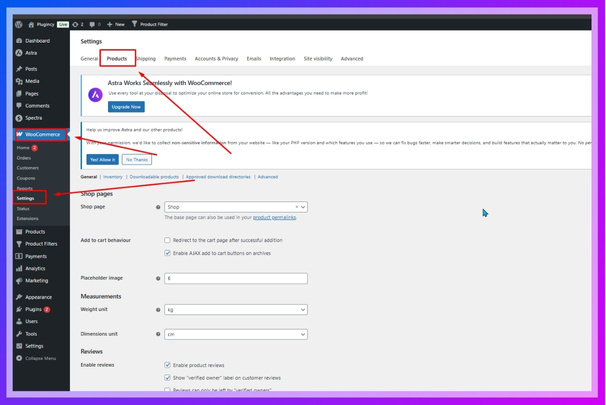Click the Marketing megaphone icon
Viewport: 606px width, 405px height.
click(x=19, y=281)
